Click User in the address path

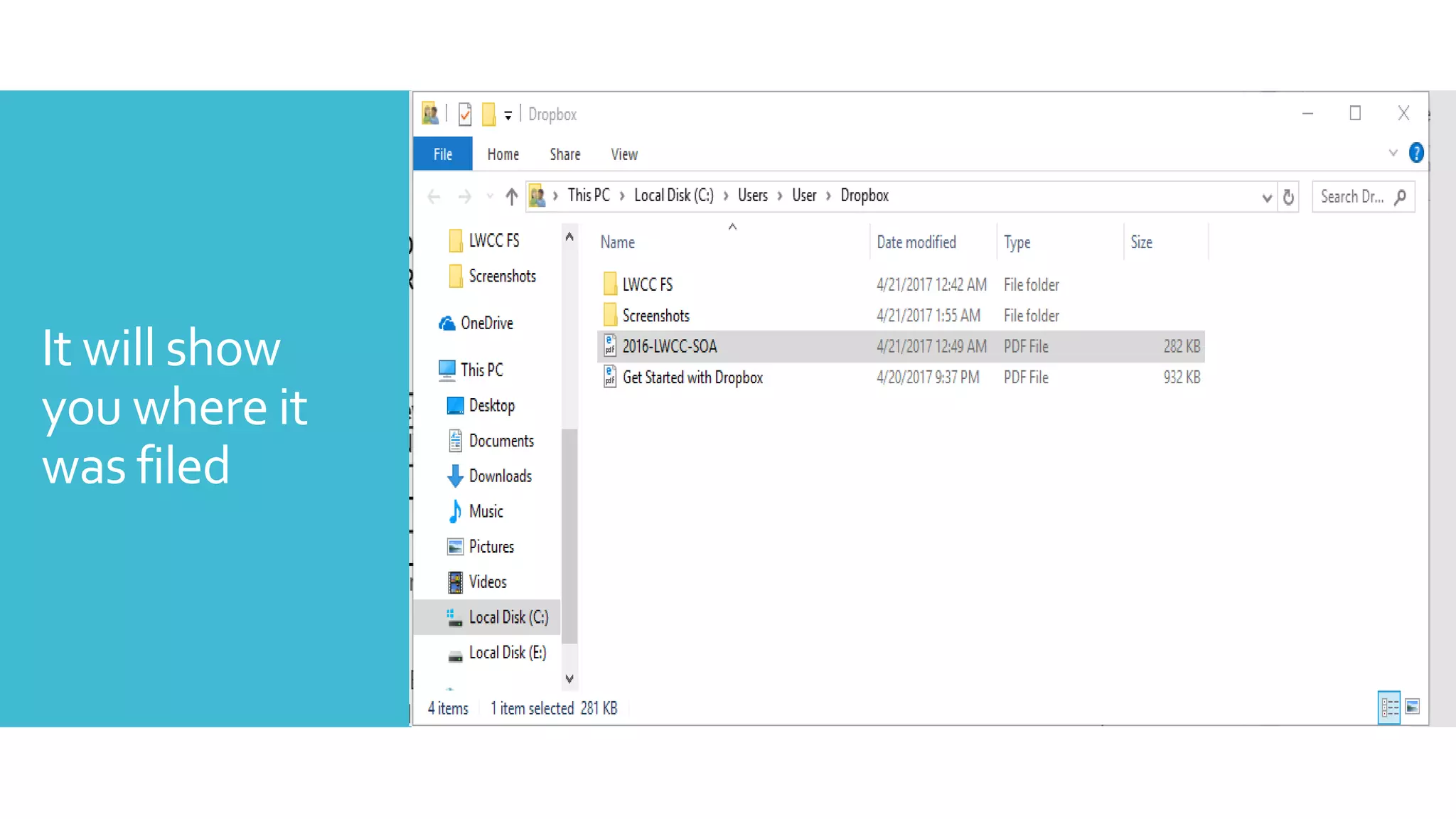click(x=804, y=196)
